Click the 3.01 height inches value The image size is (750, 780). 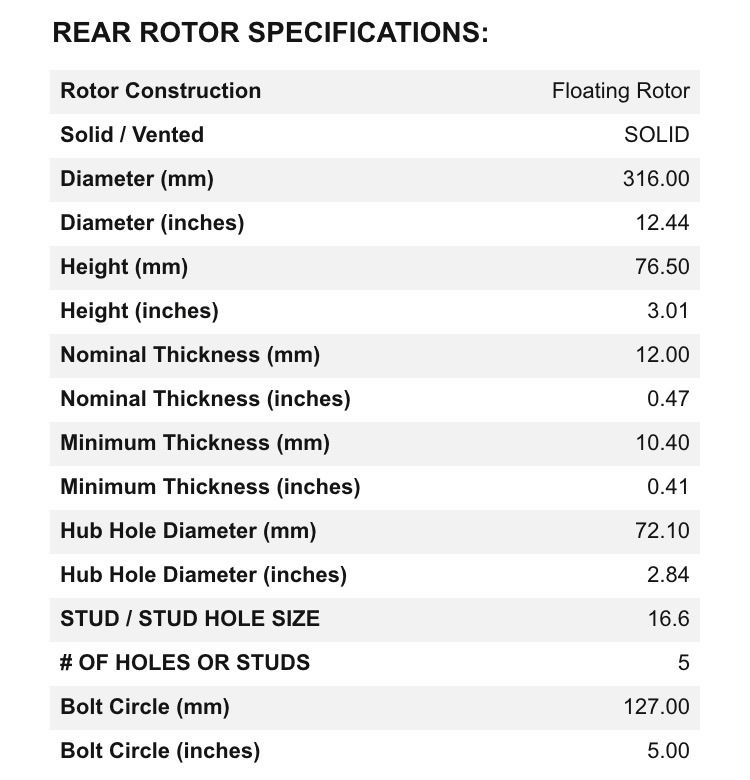pos(668,311)
